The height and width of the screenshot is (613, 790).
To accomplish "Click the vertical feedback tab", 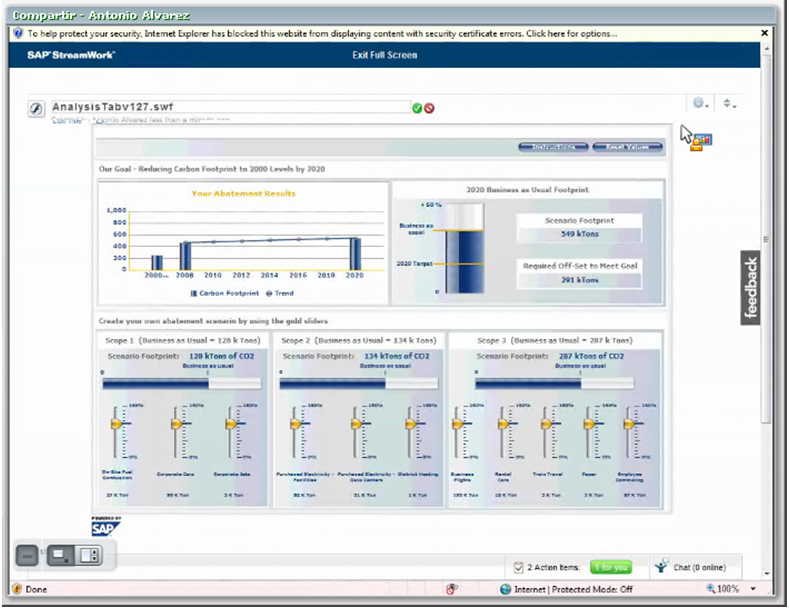I will [x=752, y=289].
